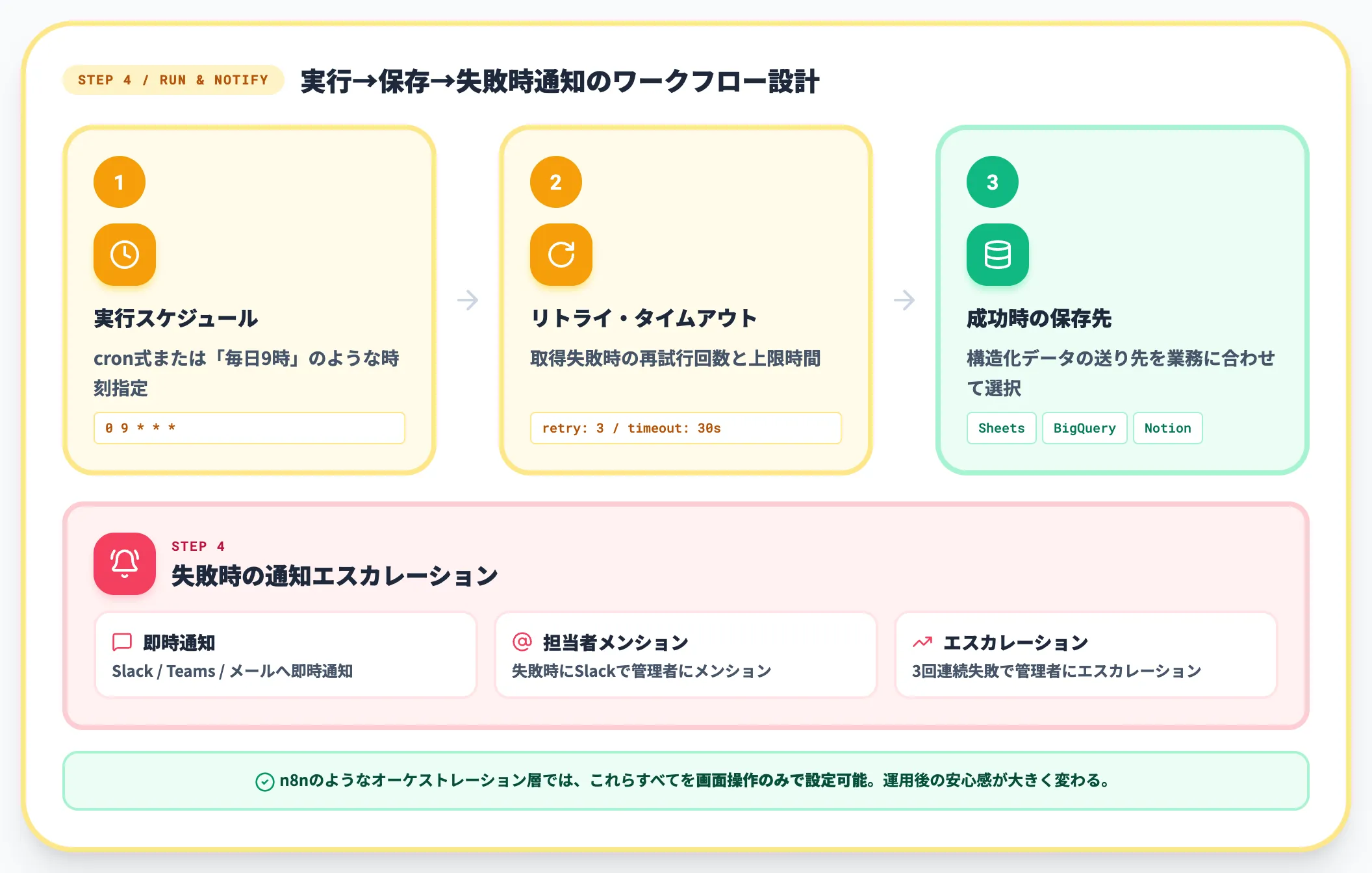
Task: Click the main title 実行→保存→失敗時通知のワークフロー設計
Action: click(560, 81)
